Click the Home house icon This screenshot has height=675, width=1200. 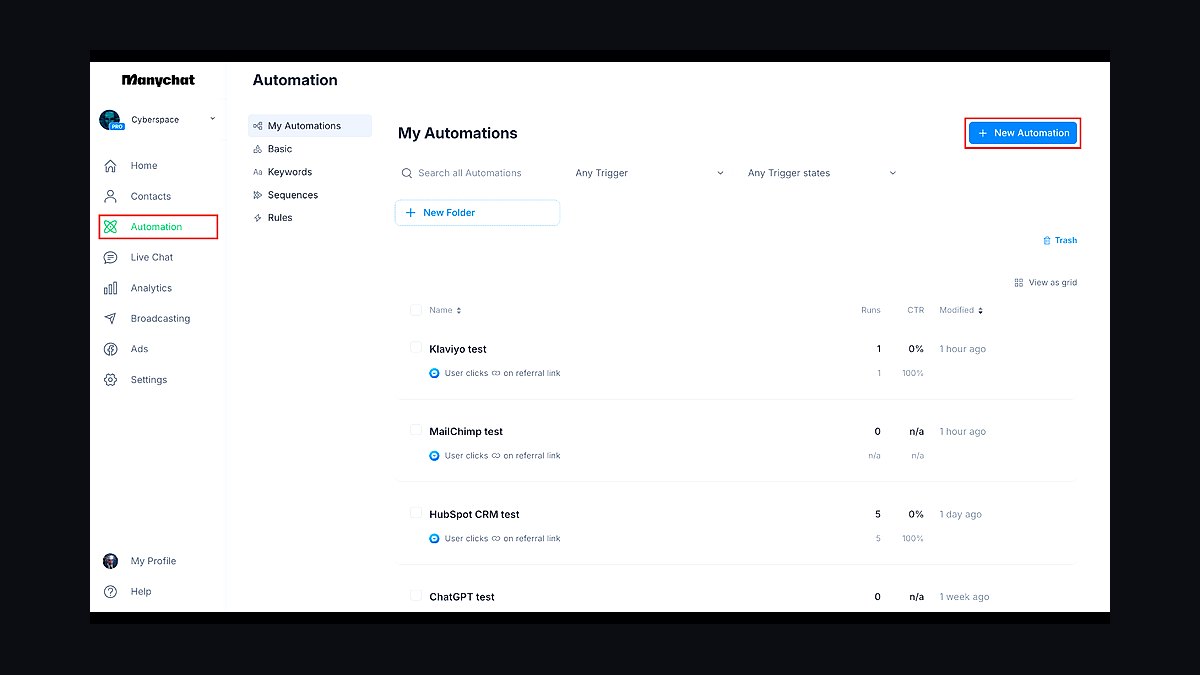(110, 166)
